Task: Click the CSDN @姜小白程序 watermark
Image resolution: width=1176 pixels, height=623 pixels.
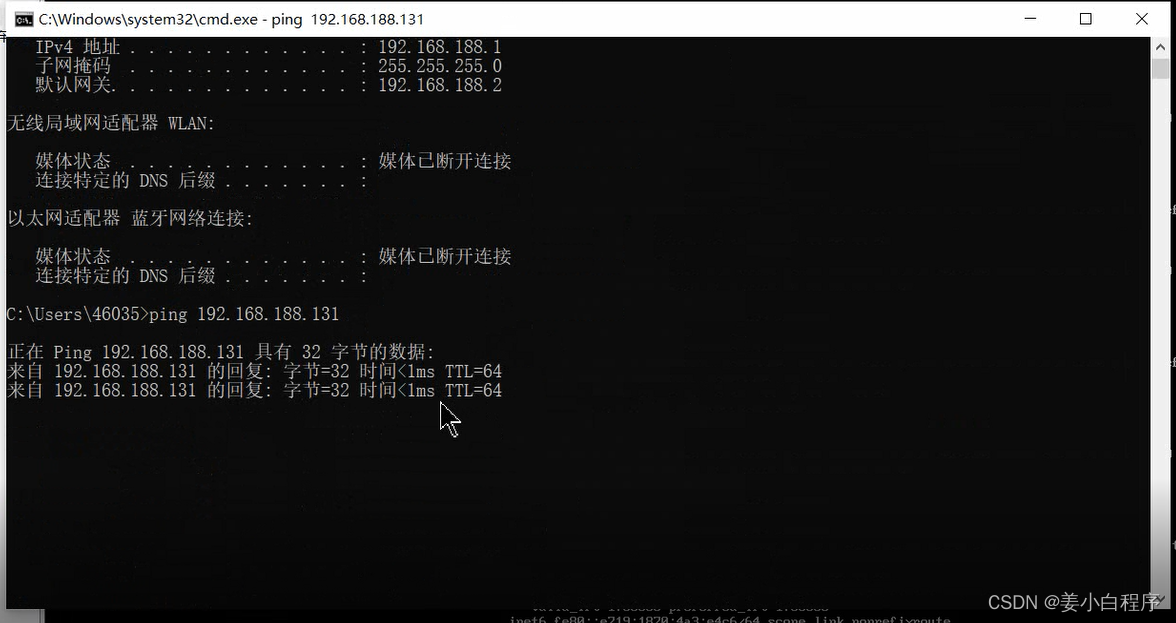Action: click(x=1074, y=602)
